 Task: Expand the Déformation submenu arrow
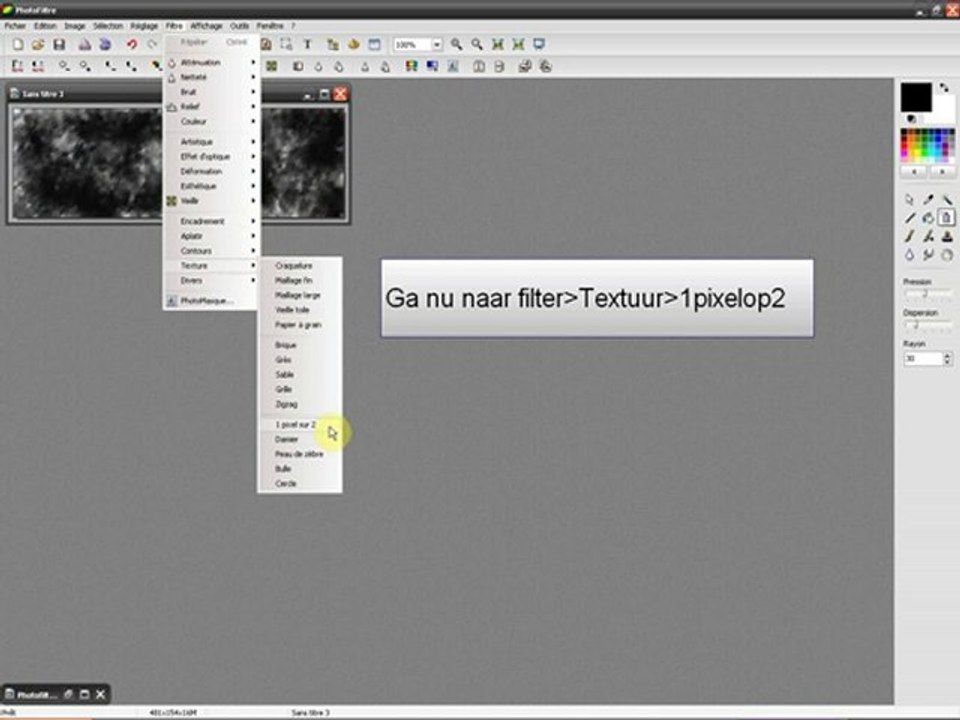[x=253, y=171]
